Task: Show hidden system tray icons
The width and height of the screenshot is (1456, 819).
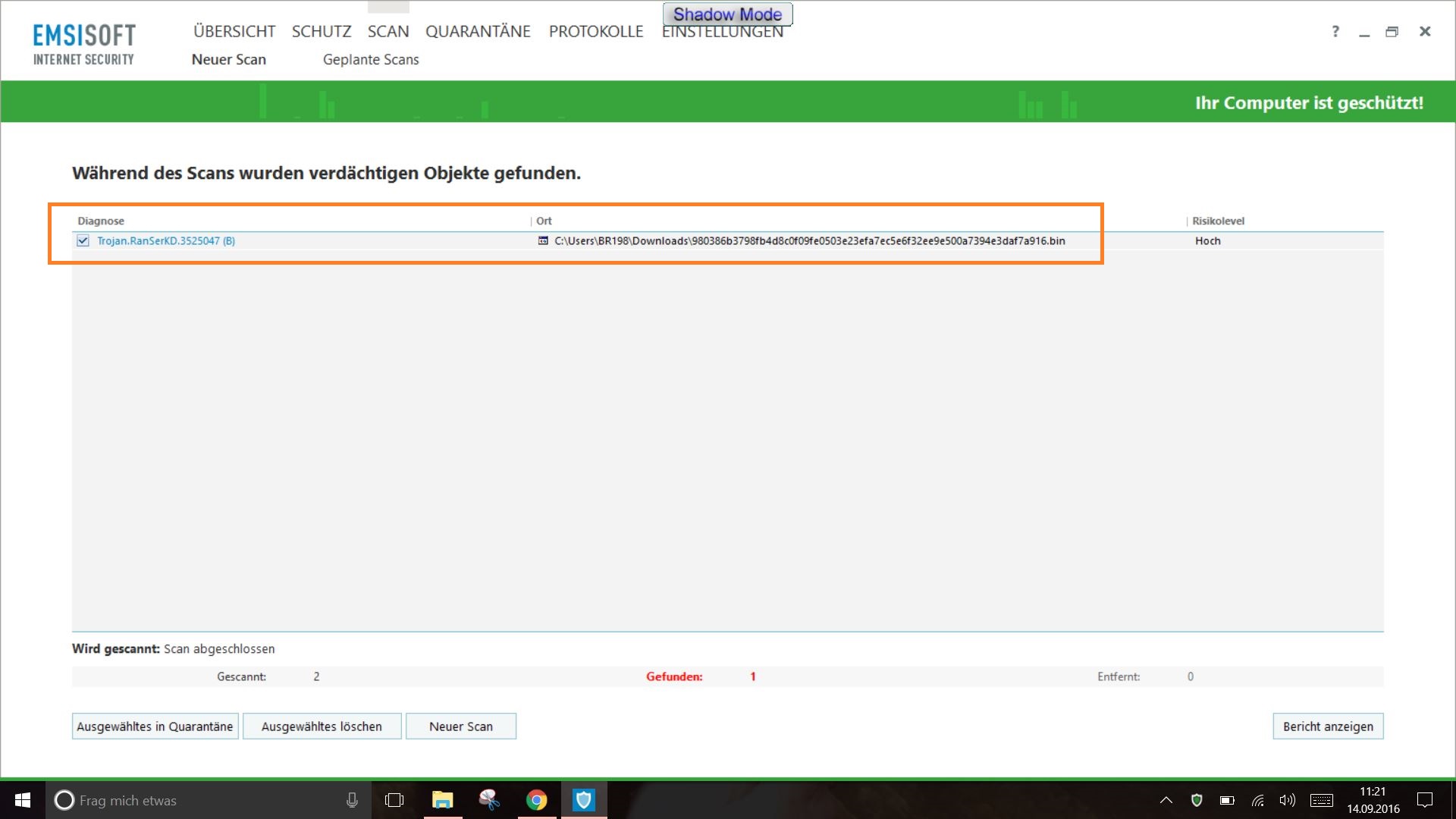Action: [1166, 800]
